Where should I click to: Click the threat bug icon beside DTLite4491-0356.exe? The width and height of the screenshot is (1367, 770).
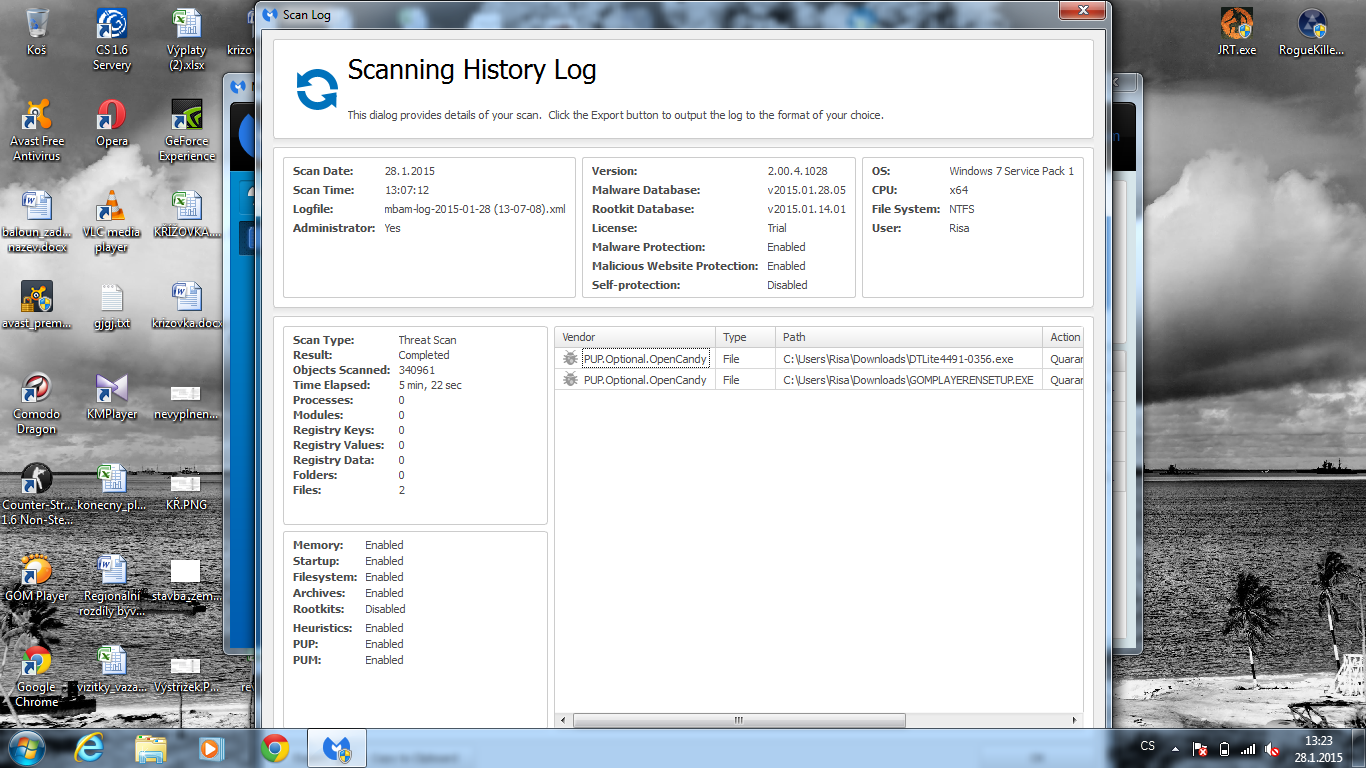click(x=570, y=358)
